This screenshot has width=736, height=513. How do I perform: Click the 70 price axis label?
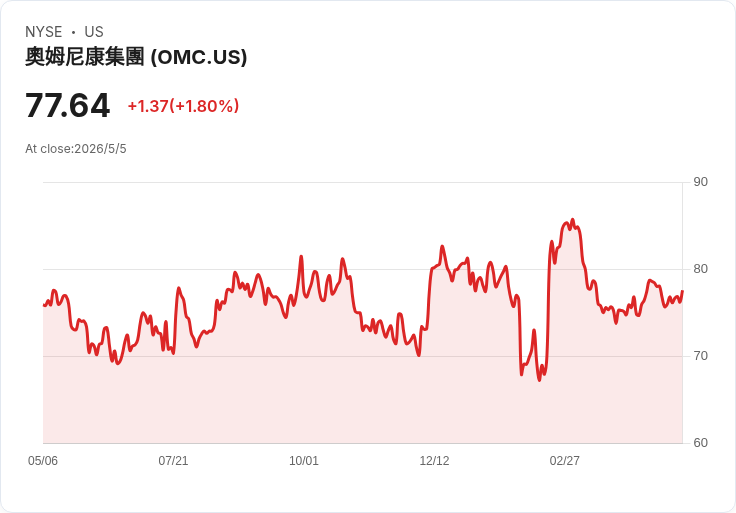click(700, 356)
